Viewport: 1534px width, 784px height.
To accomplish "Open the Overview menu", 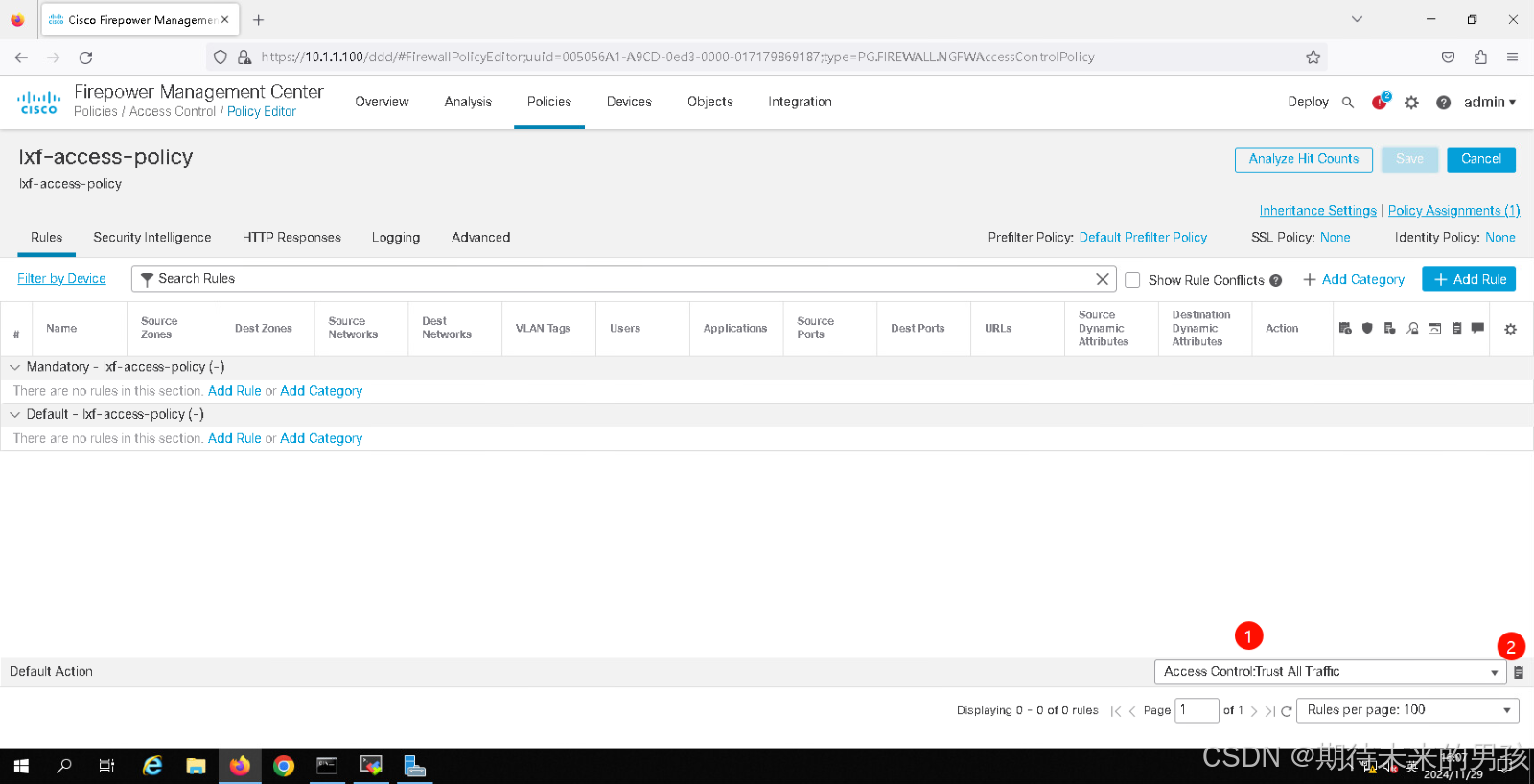I will coord(382,102).
